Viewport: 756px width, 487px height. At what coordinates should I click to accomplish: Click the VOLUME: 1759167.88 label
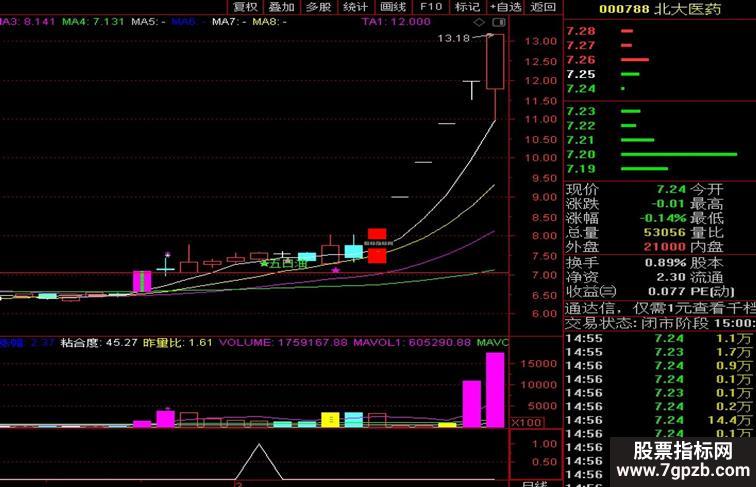pyautogui.click(x=283, y=342)
